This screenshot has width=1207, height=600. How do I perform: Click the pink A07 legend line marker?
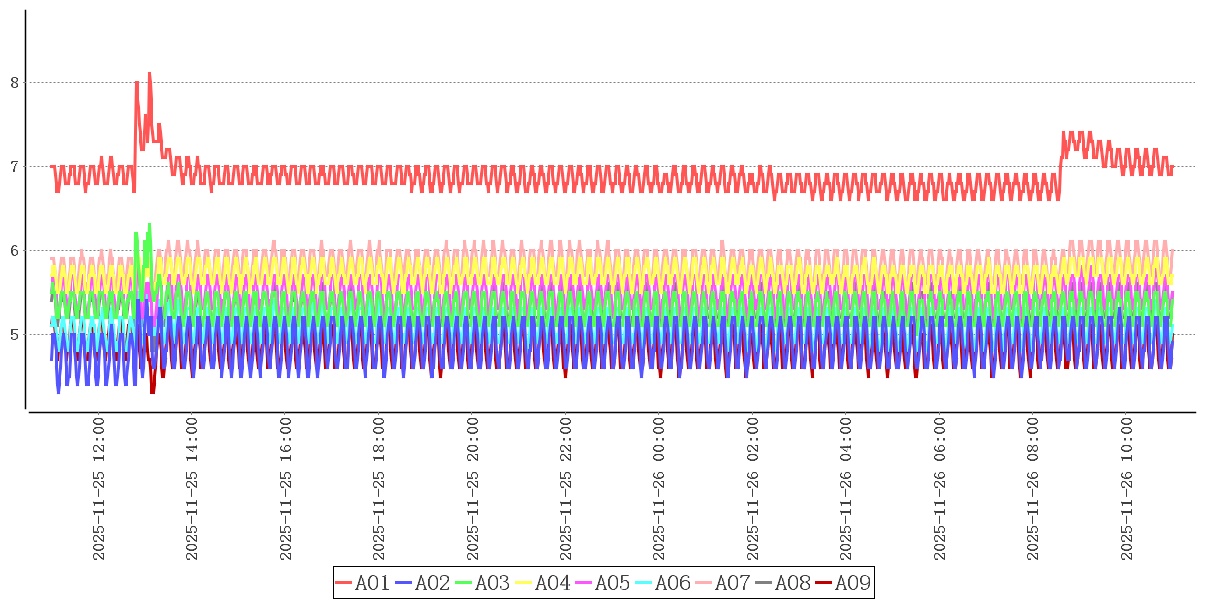[x=704, y=583]
